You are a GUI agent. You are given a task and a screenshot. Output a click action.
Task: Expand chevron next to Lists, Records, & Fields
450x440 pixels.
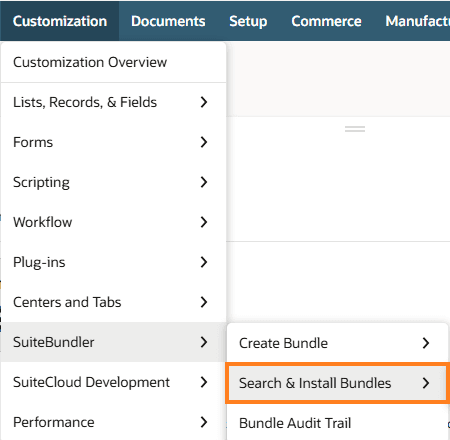[x=204, y=102]
